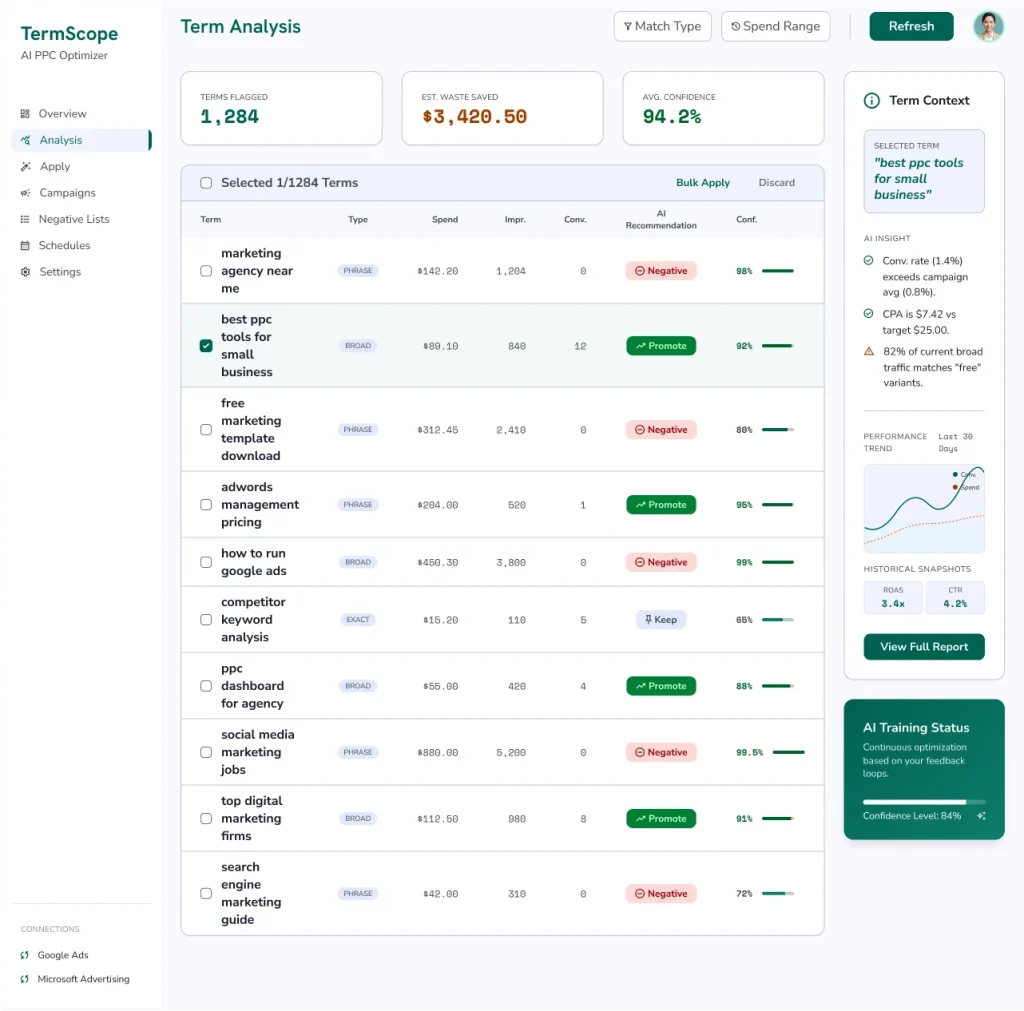Click the Schedules calendar icon
Screen dimensions: 1024x1011
click(25, 246)
